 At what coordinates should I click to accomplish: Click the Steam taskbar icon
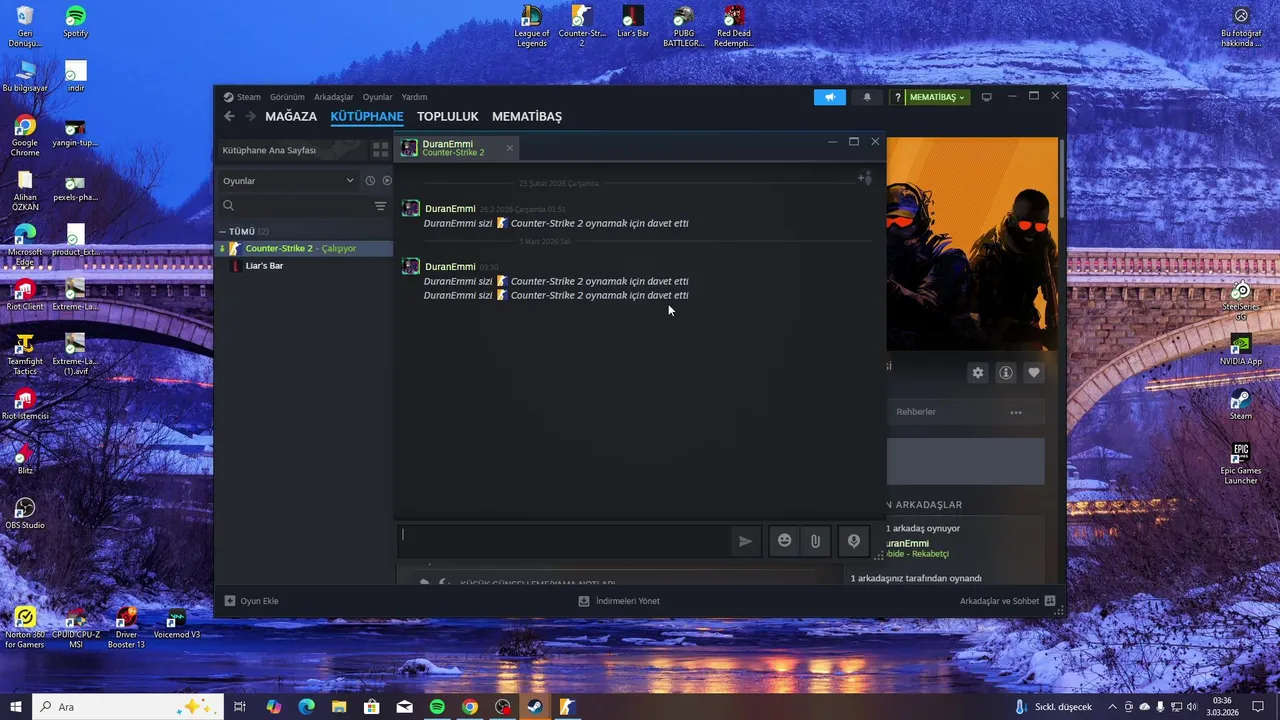click(535, 707)
